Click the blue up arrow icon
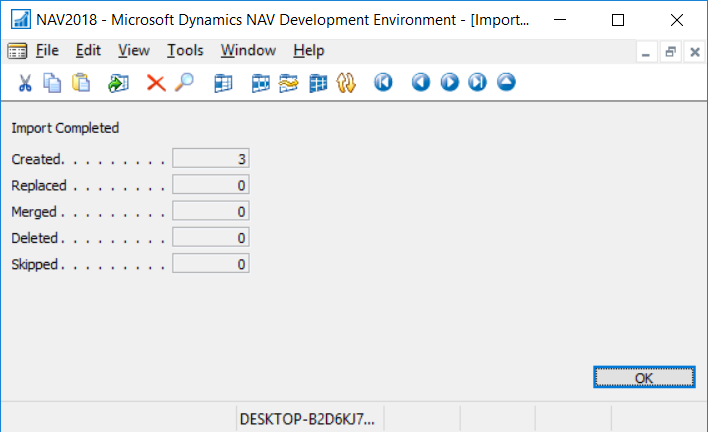 point(506,84)
